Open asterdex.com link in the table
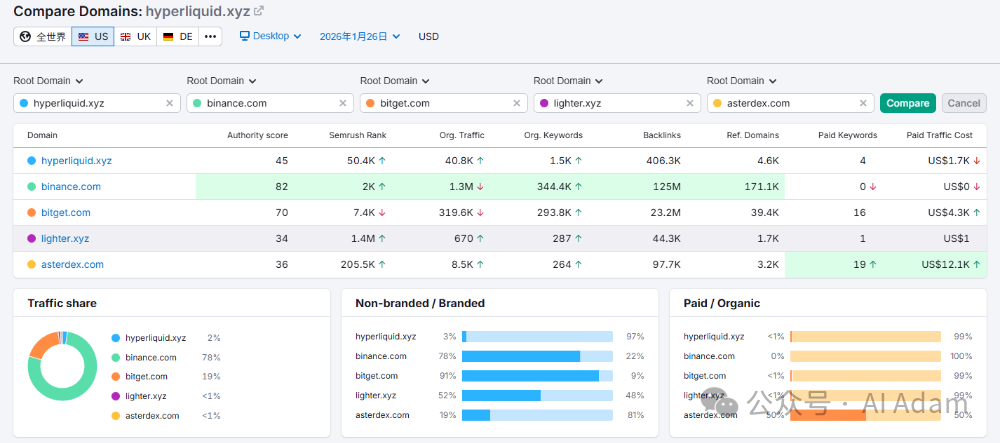1000x443 pixels. click(x=72, y=265)
